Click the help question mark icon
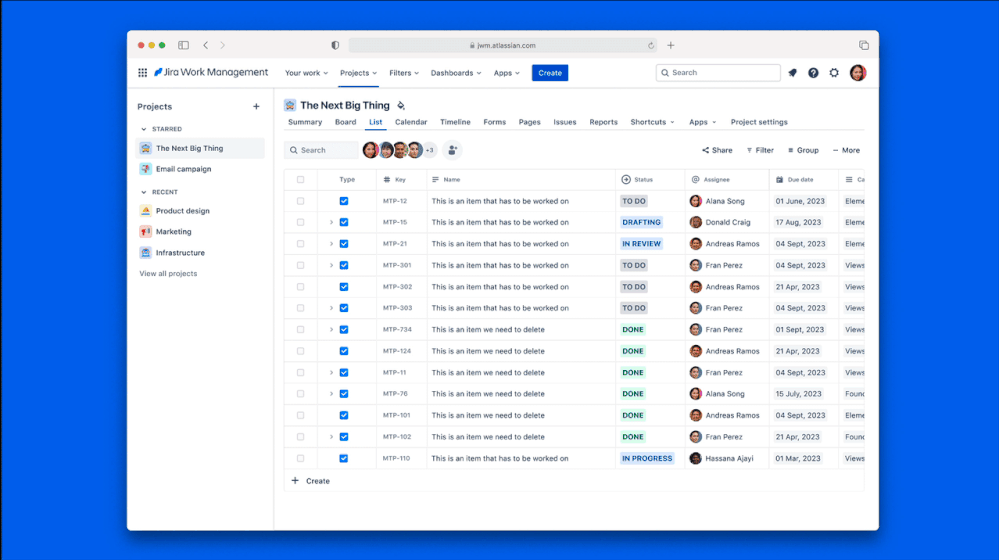This screenshot has width=999, height=560. (813, 73)
